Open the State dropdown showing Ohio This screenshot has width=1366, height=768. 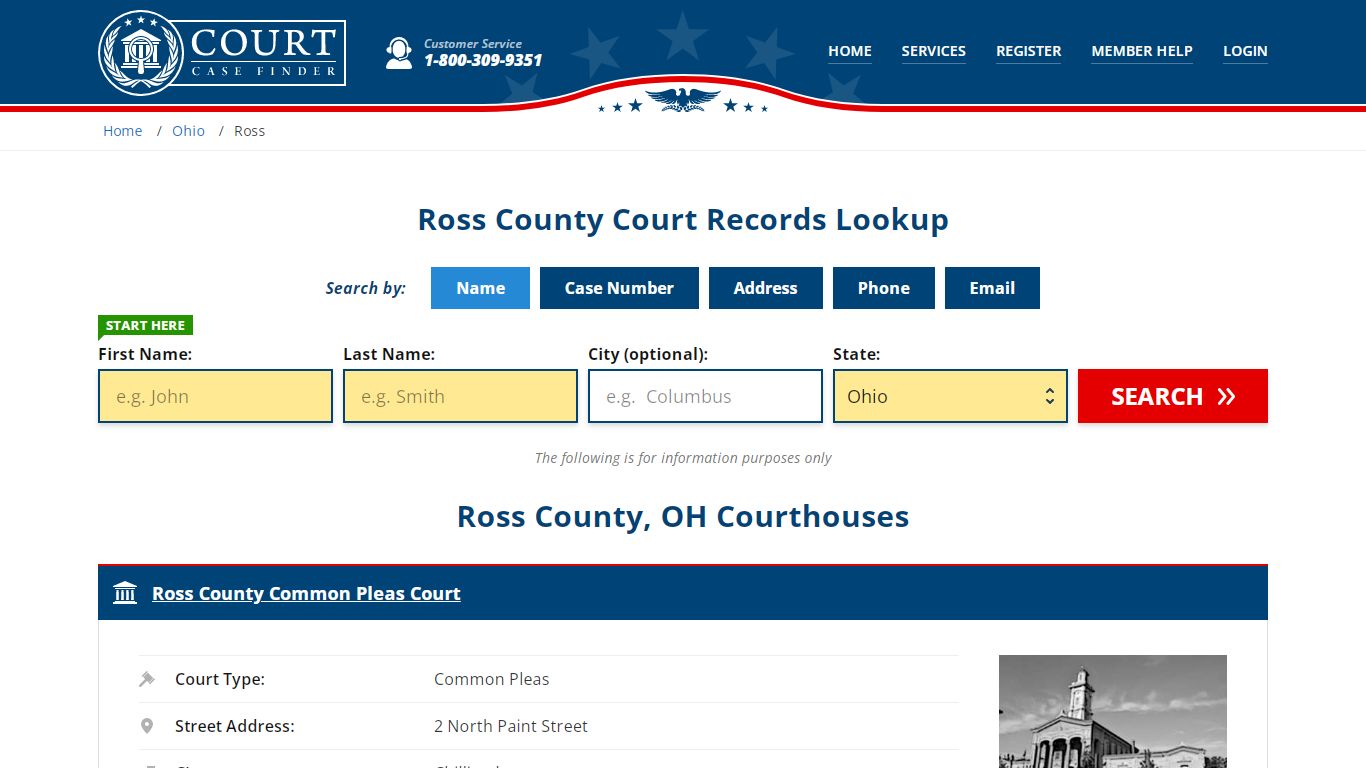point(950,396)
